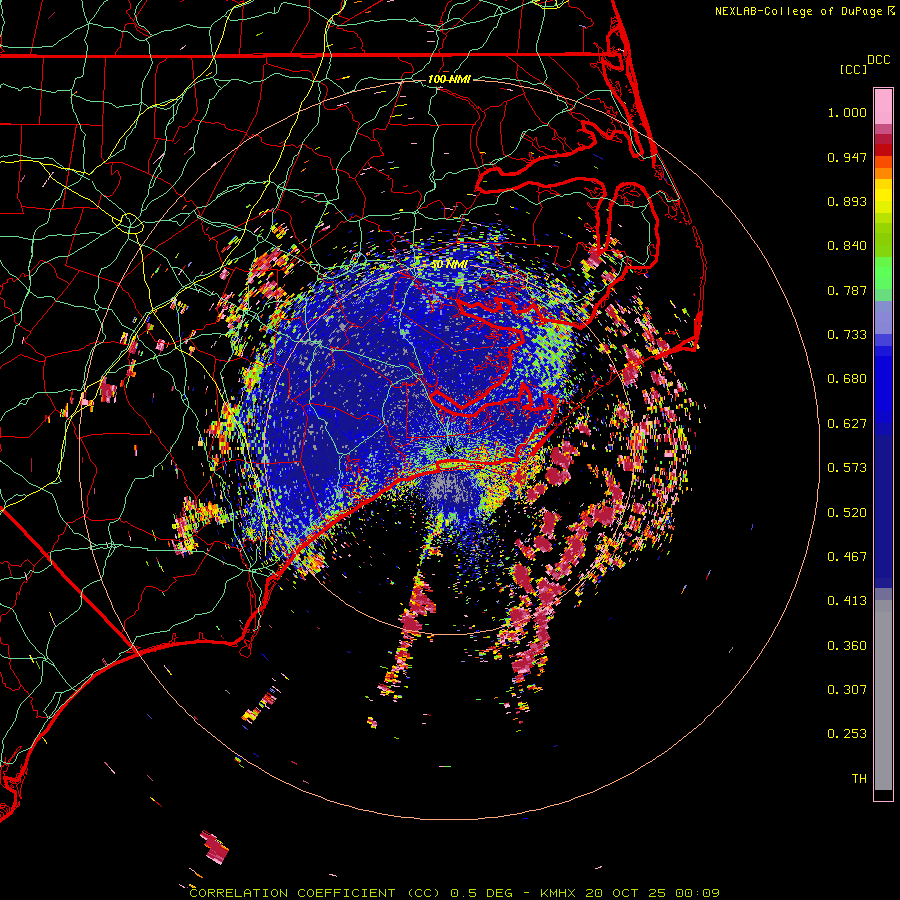Click the 0.307 scale value

click(x=847, y=690)
